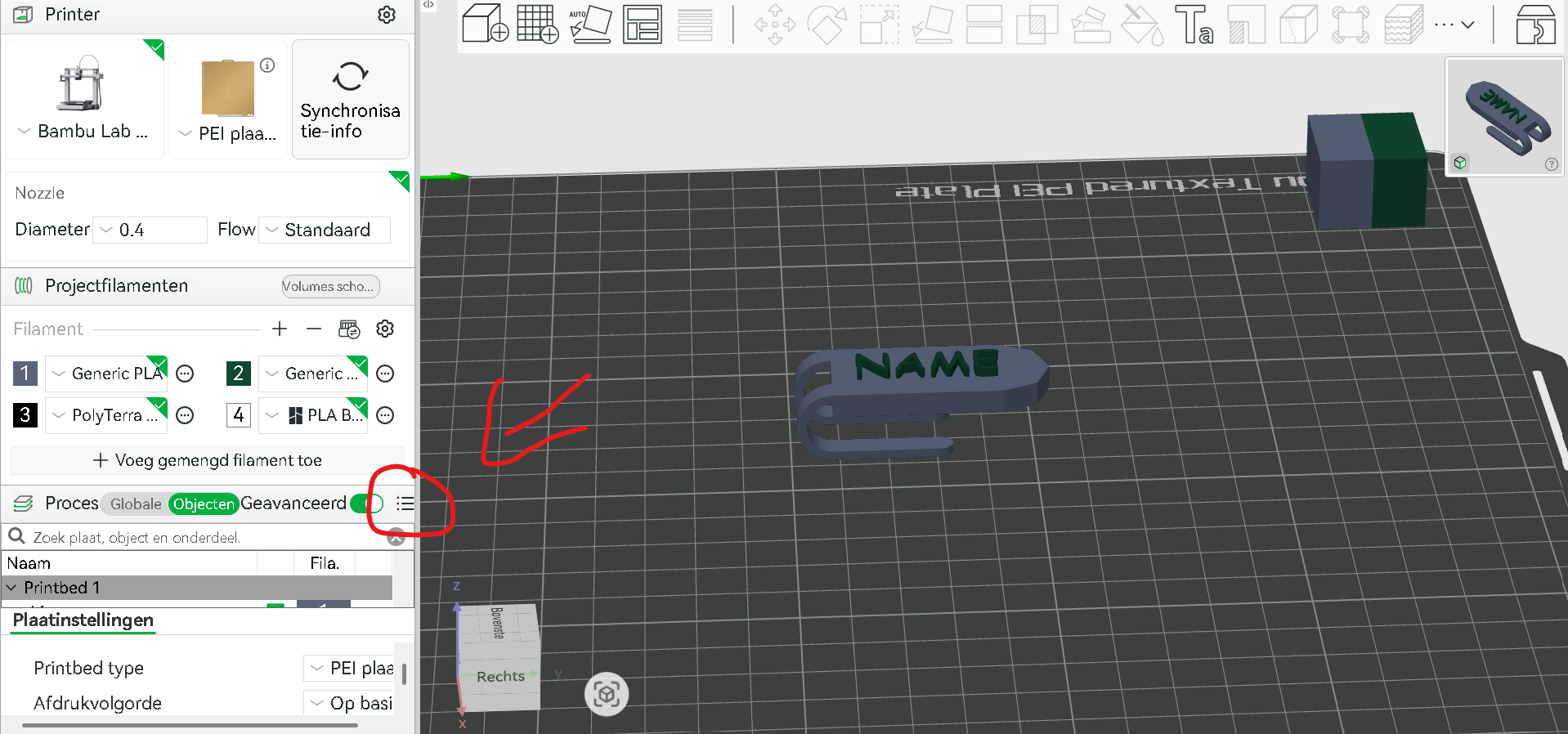Click the filament 2 dark green color swatch
The height and width of the screenshot is (734, 1568).
(x=238, y=374)
